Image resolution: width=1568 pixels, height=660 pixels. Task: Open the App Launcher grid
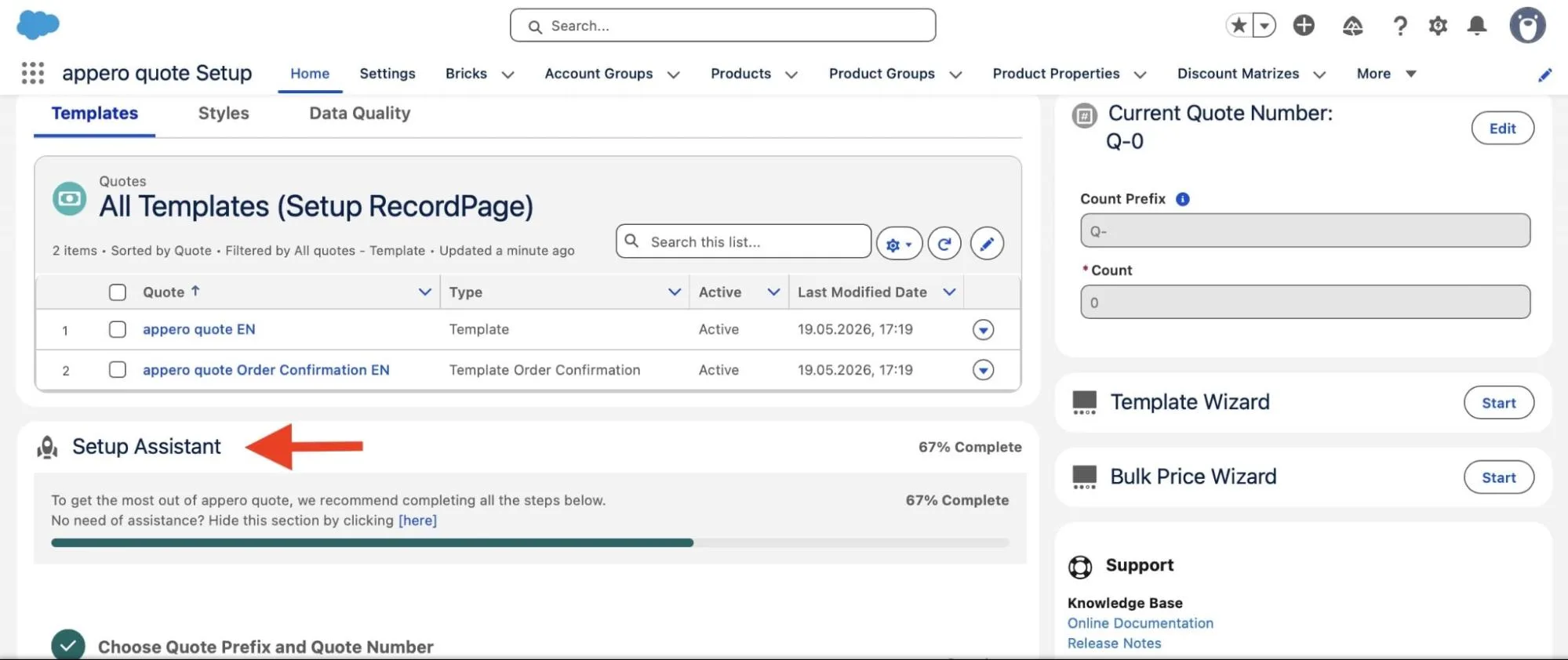(33, 73)
